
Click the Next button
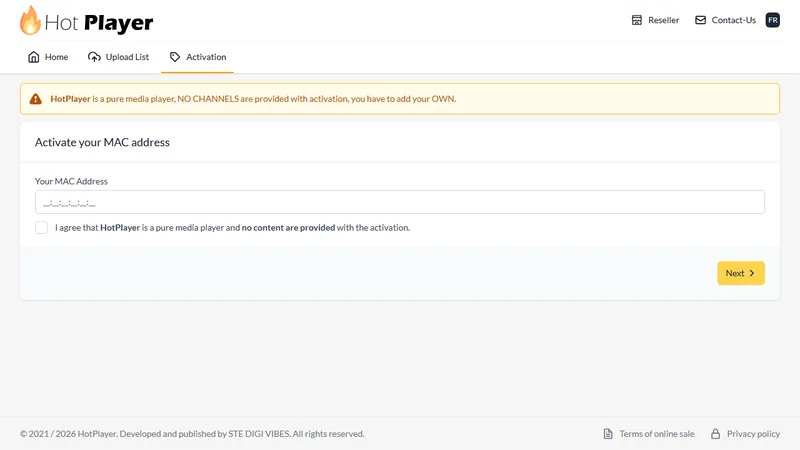coord(741,273)
